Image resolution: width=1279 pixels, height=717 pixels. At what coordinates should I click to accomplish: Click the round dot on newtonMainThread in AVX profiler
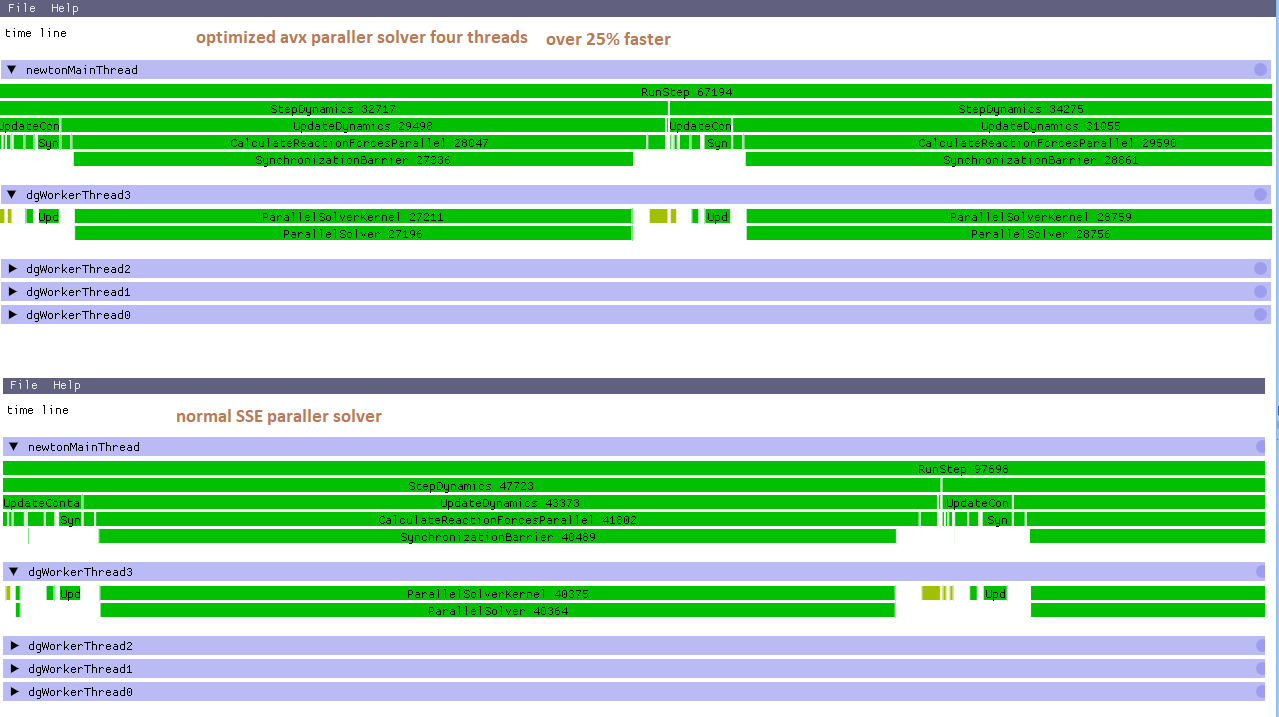click(x=1260, y=70)
